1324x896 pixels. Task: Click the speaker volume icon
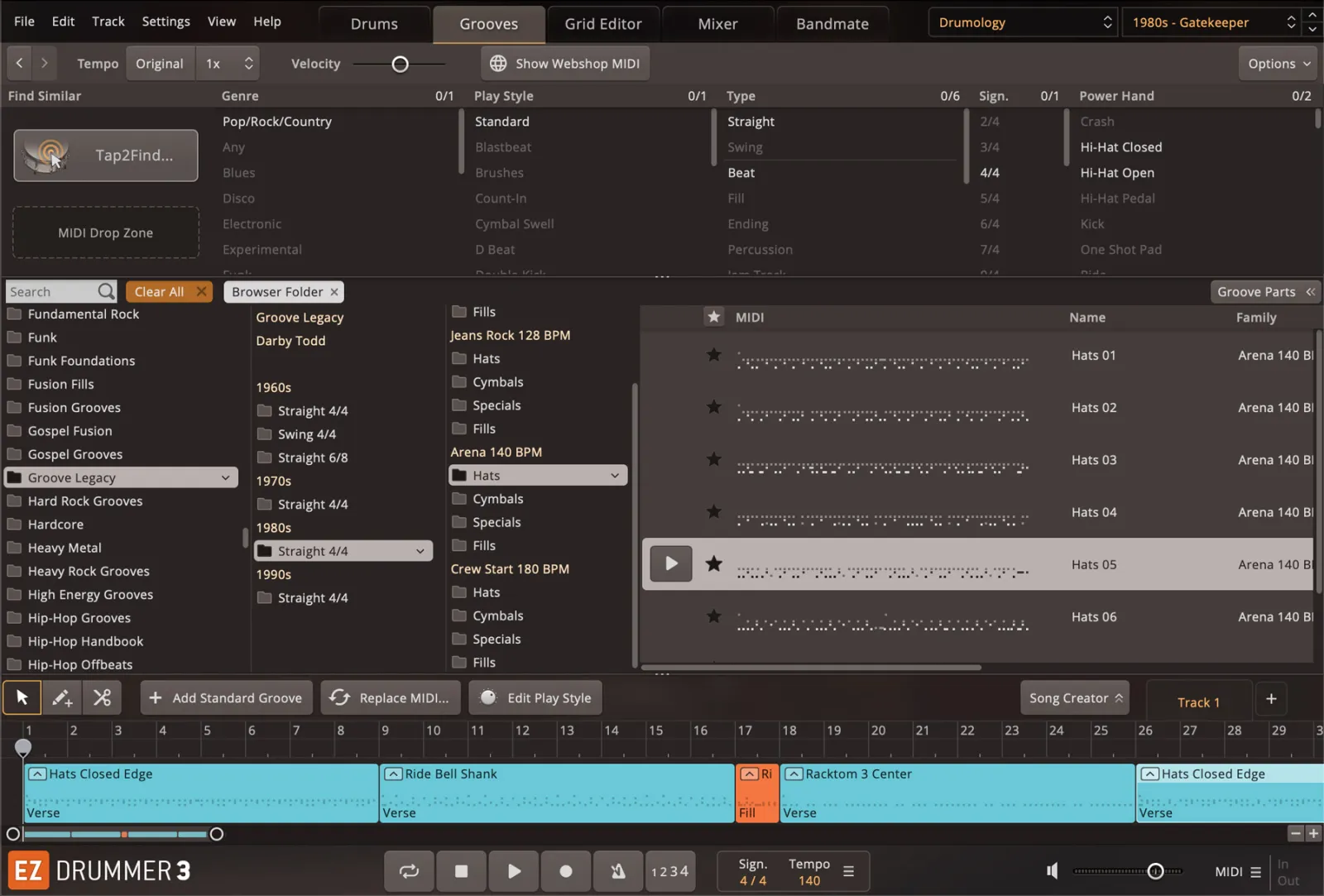click(x=1052, y=871)
